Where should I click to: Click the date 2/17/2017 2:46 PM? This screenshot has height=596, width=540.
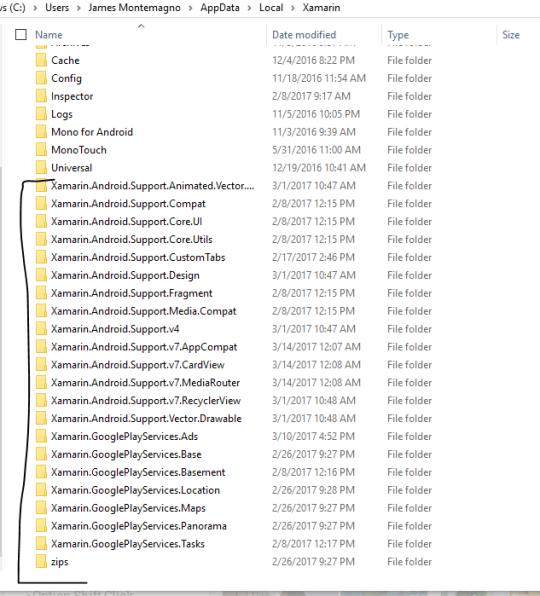pyautogui.click(x=313, y=257)
